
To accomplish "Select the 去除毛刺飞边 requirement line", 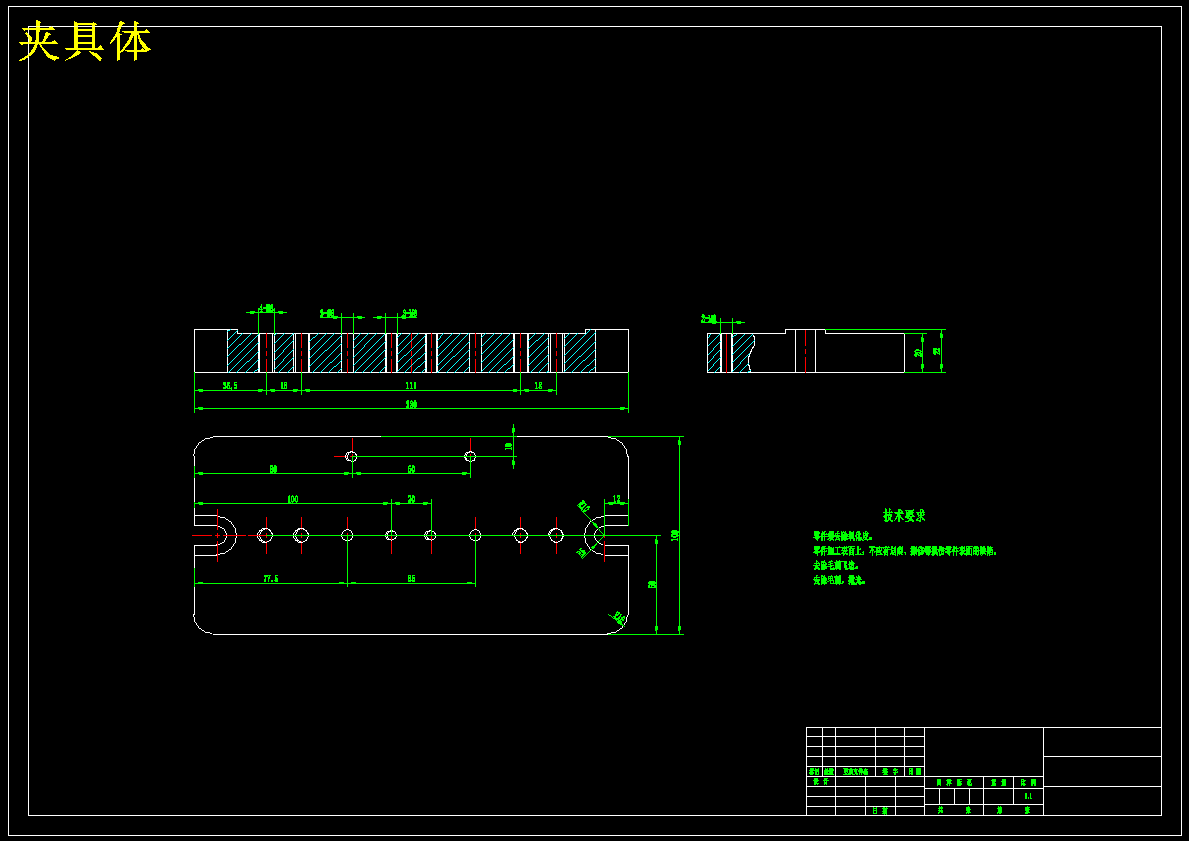I will click(834, 565).
